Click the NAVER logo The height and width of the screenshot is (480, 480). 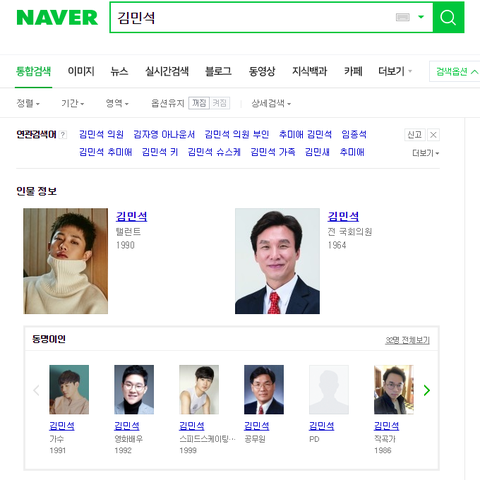(x=57, y=17)
